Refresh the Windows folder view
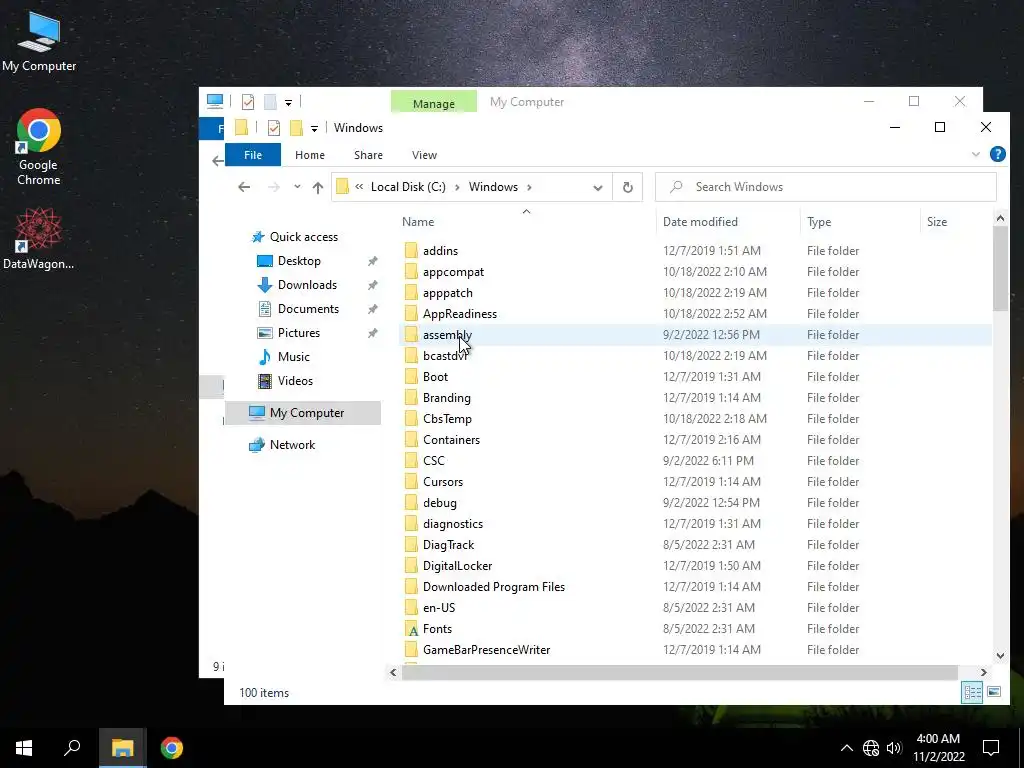This screenshot has height=768, width=1024. pos(628,187)
